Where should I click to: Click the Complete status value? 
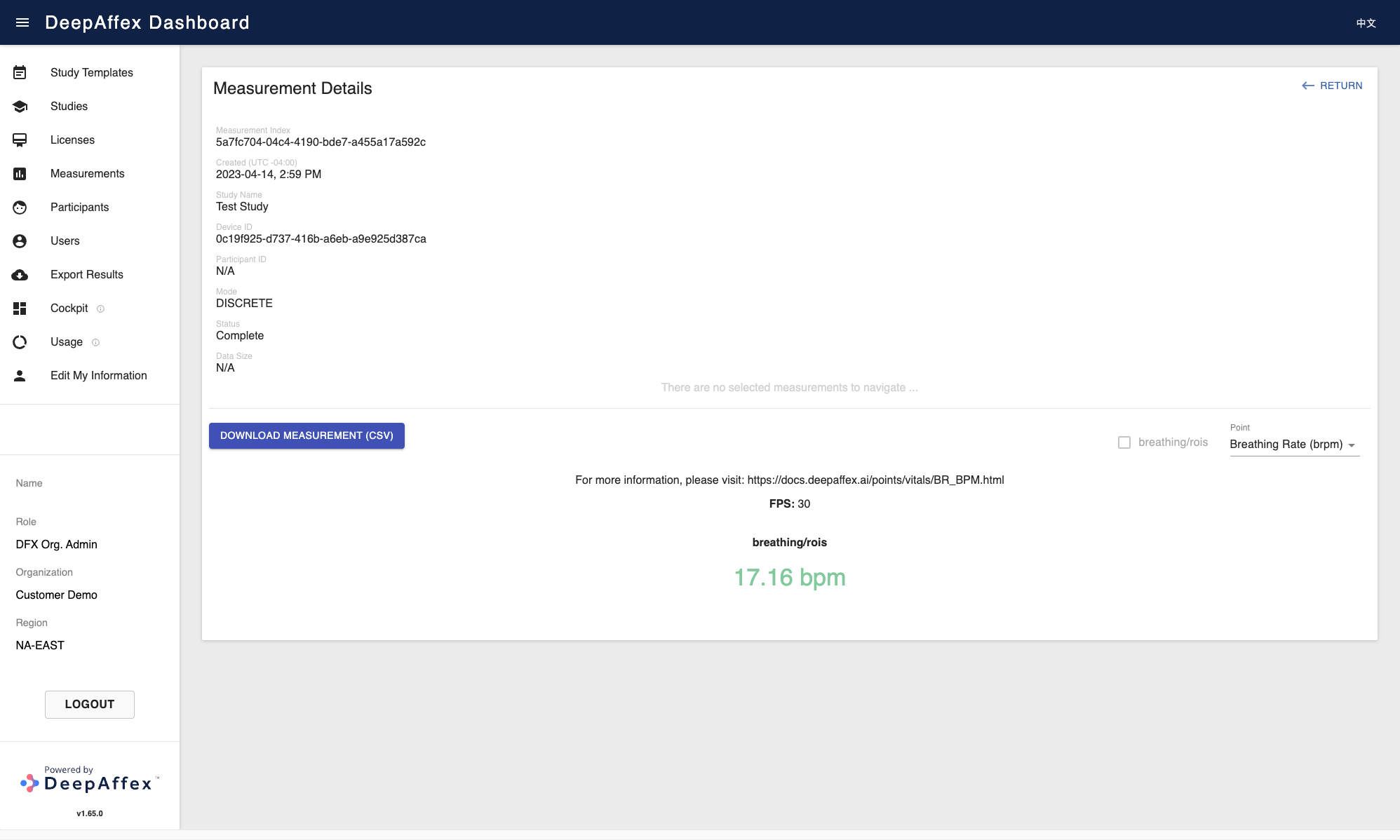pos(240,335)
